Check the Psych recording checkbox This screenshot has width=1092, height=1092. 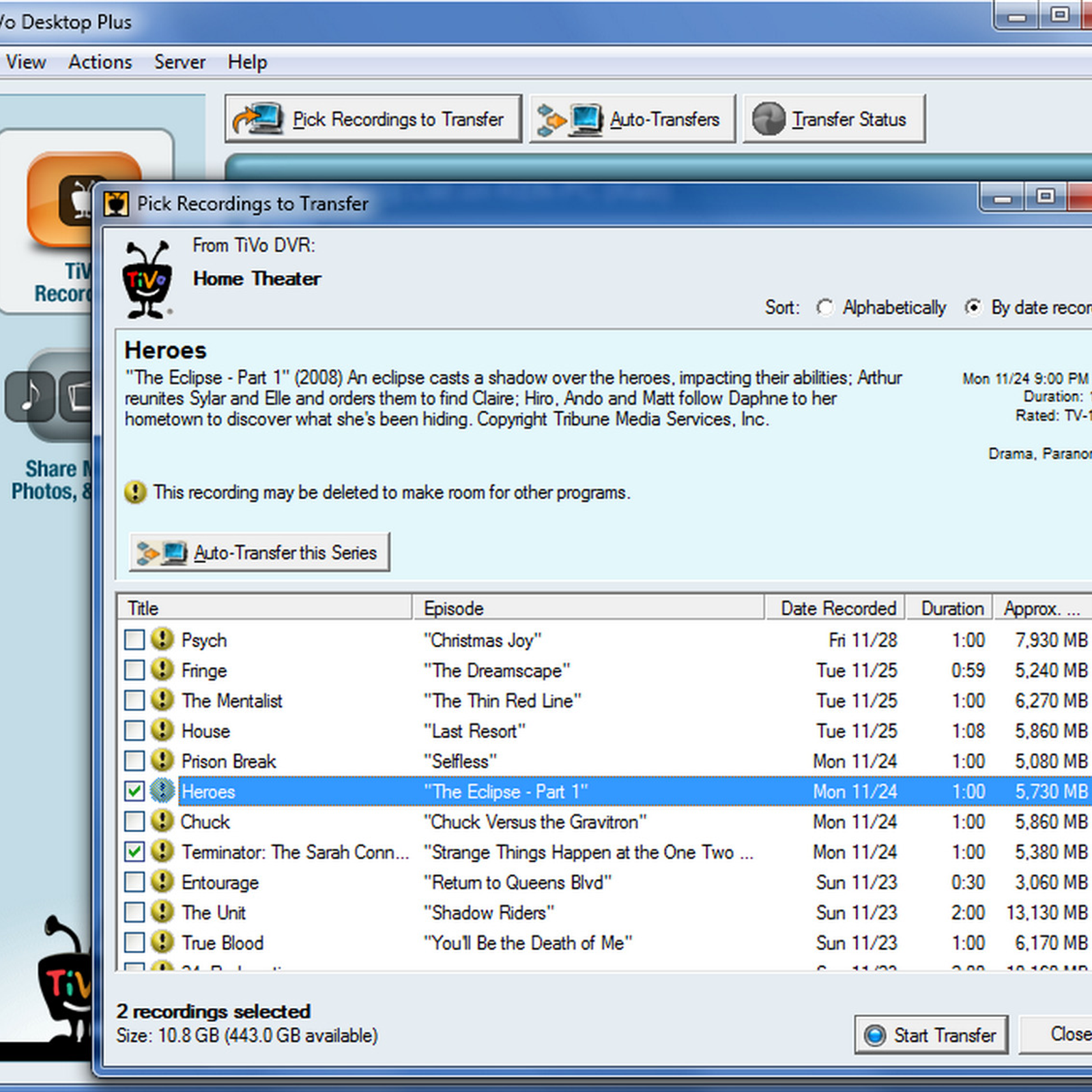coord(134,640)
